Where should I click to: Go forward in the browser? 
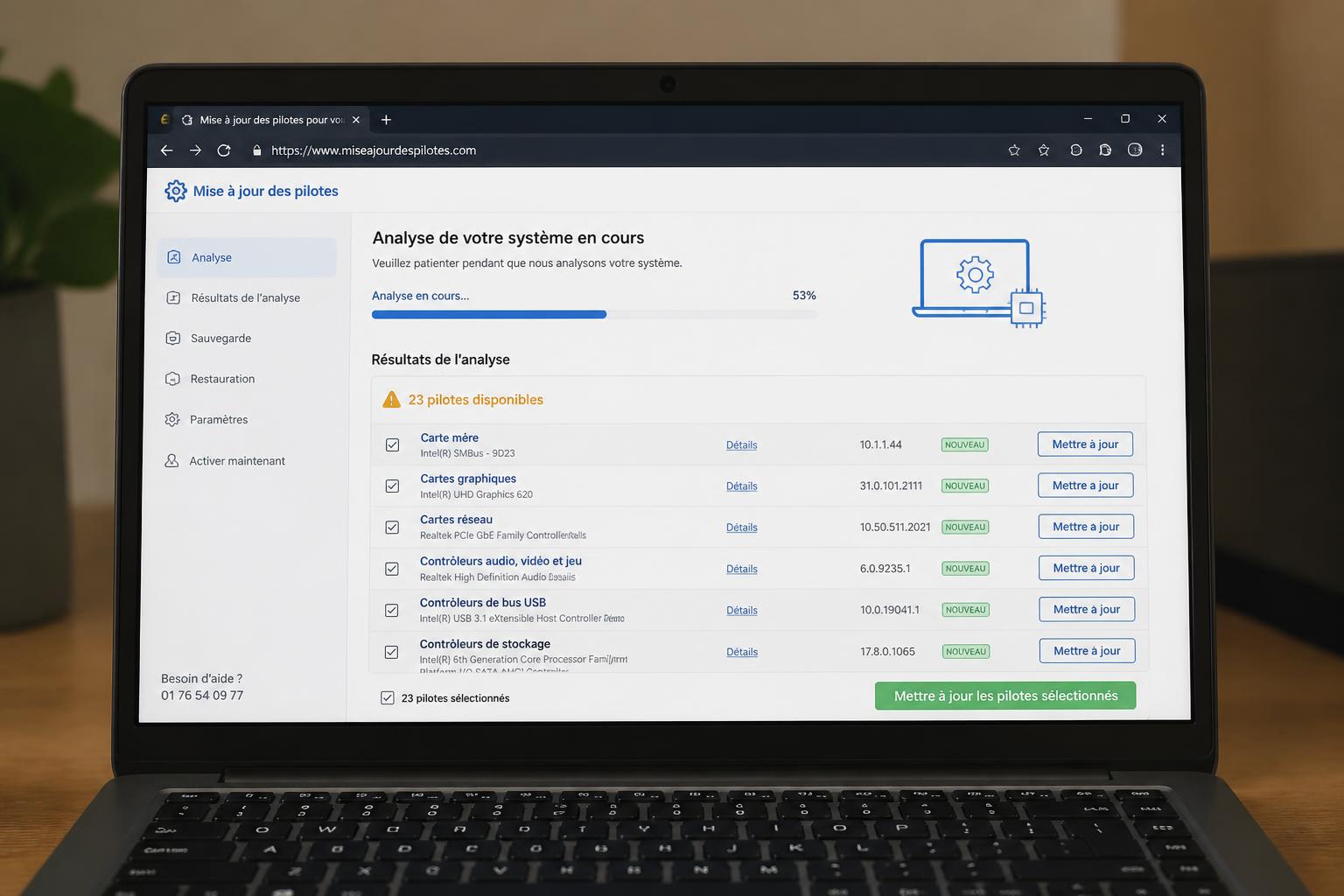[195, 150]
